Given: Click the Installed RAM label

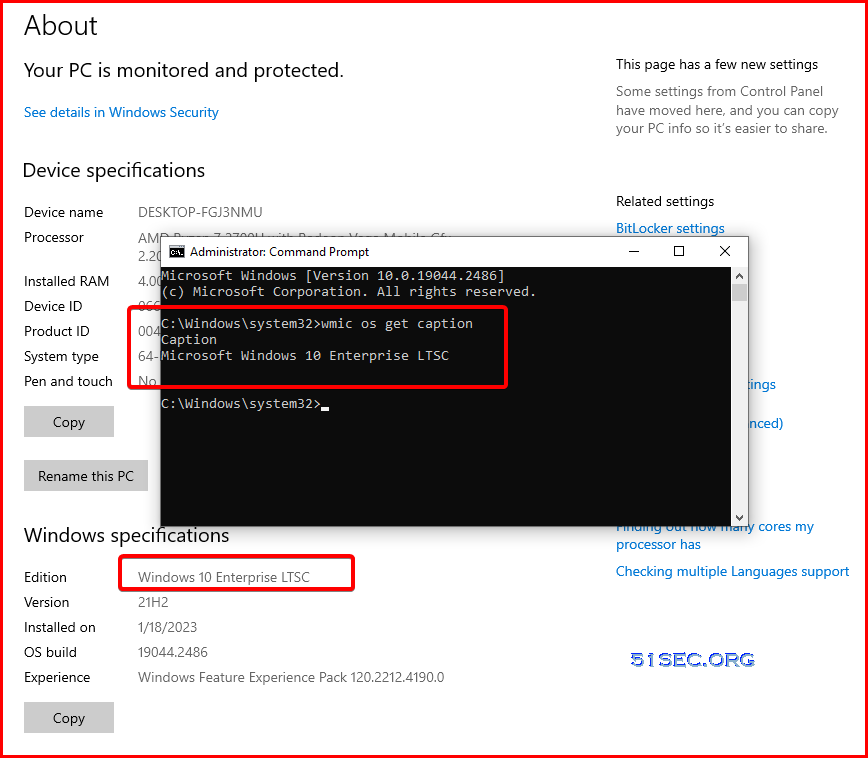Looking at the screenshot, I should [x=66, y=281].
